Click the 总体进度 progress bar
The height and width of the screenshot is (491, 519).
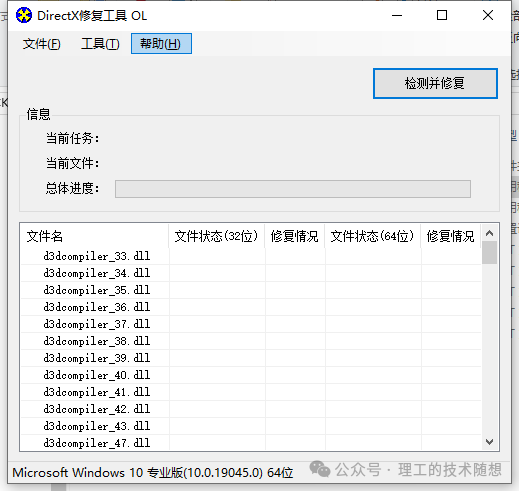(x=293, y=189)
